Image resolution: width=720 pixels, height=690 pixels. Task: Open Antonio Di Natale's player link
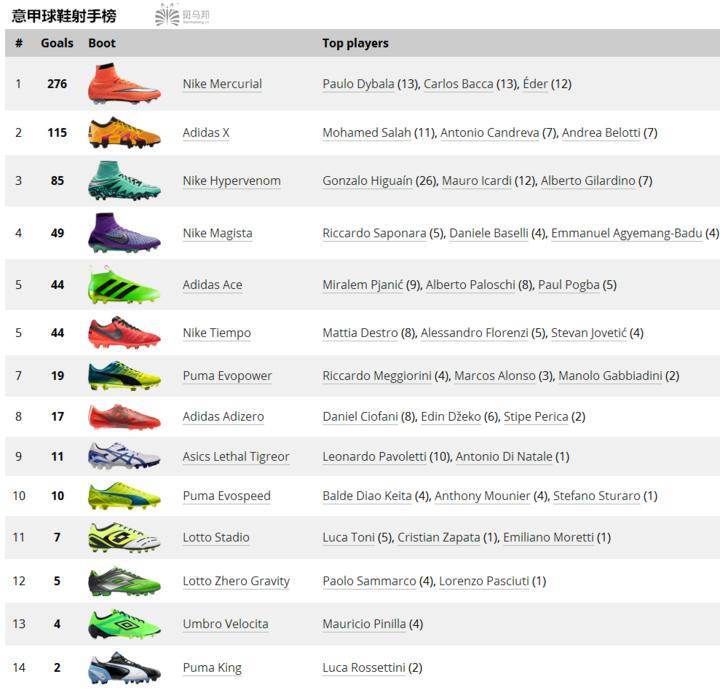504,456
